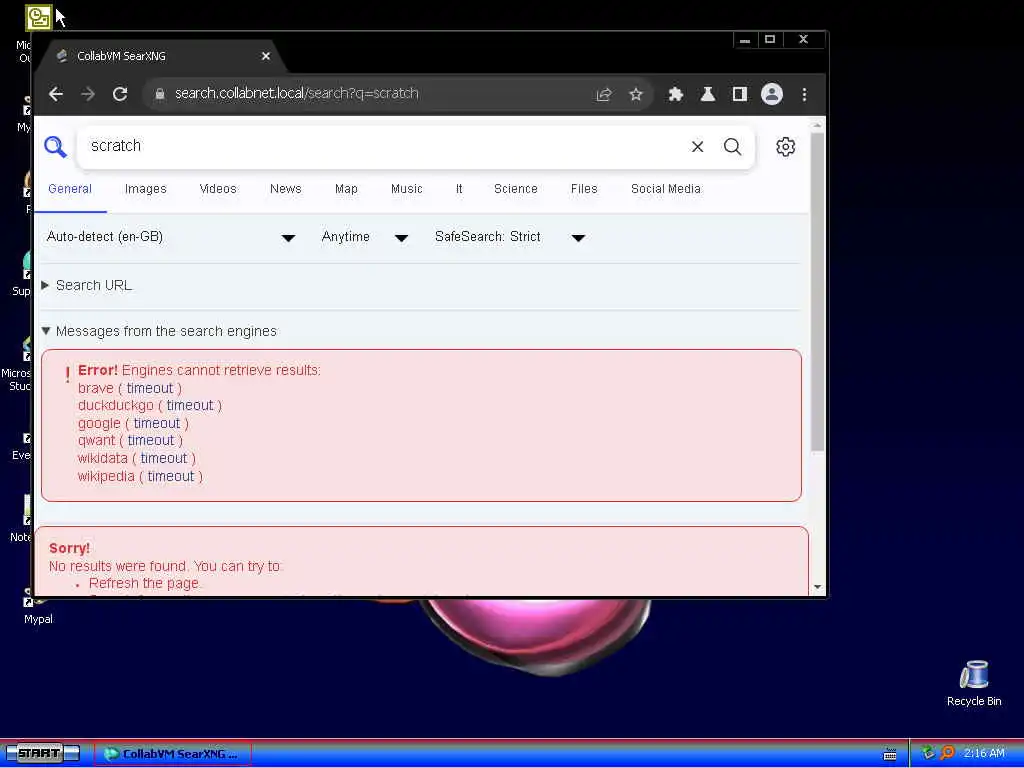
Task: Reload the page with the refresh icon
Action: 120,94
